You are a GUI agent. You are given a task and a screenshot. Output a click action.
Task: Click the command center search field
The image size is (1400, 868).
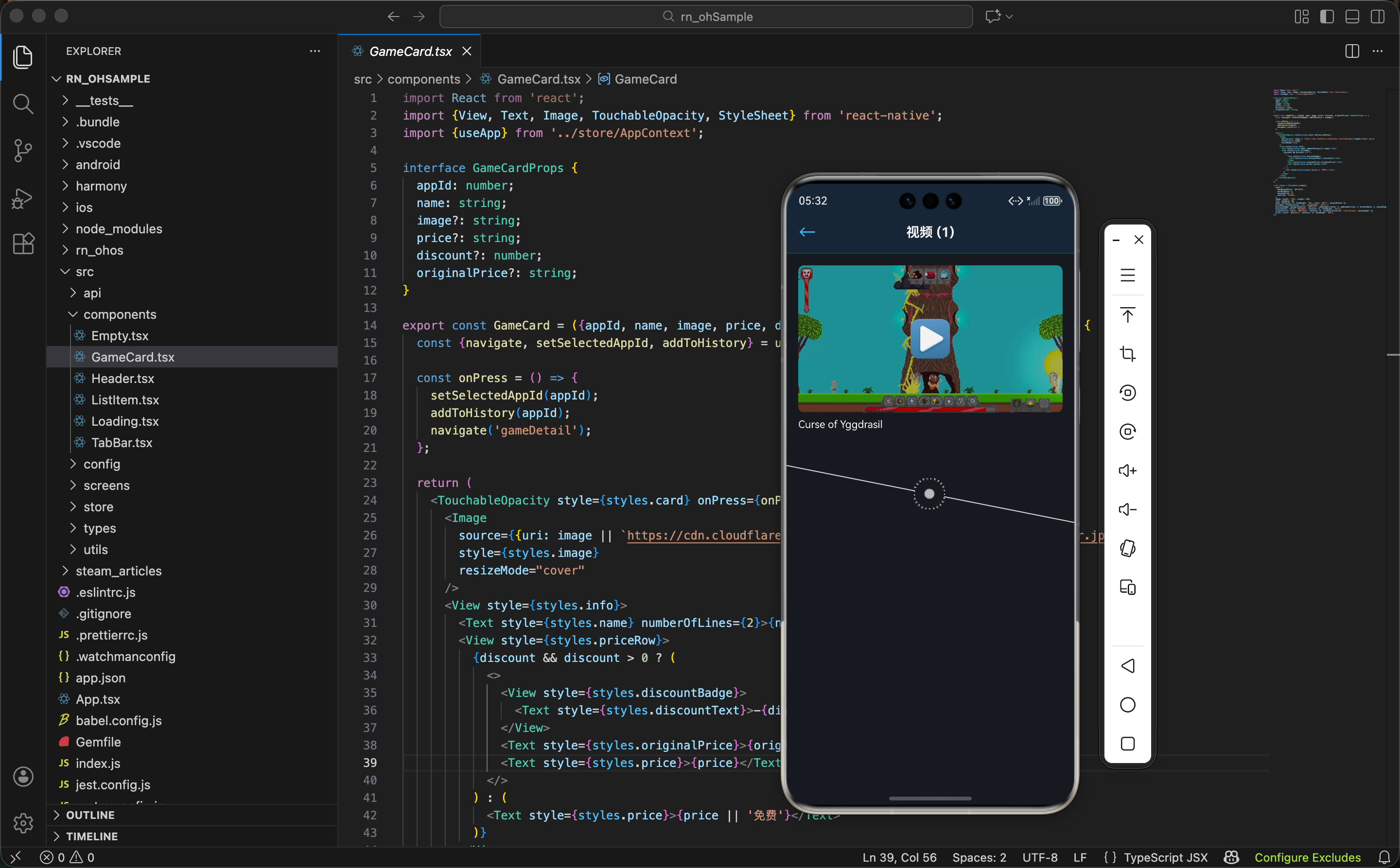(706, 17)
